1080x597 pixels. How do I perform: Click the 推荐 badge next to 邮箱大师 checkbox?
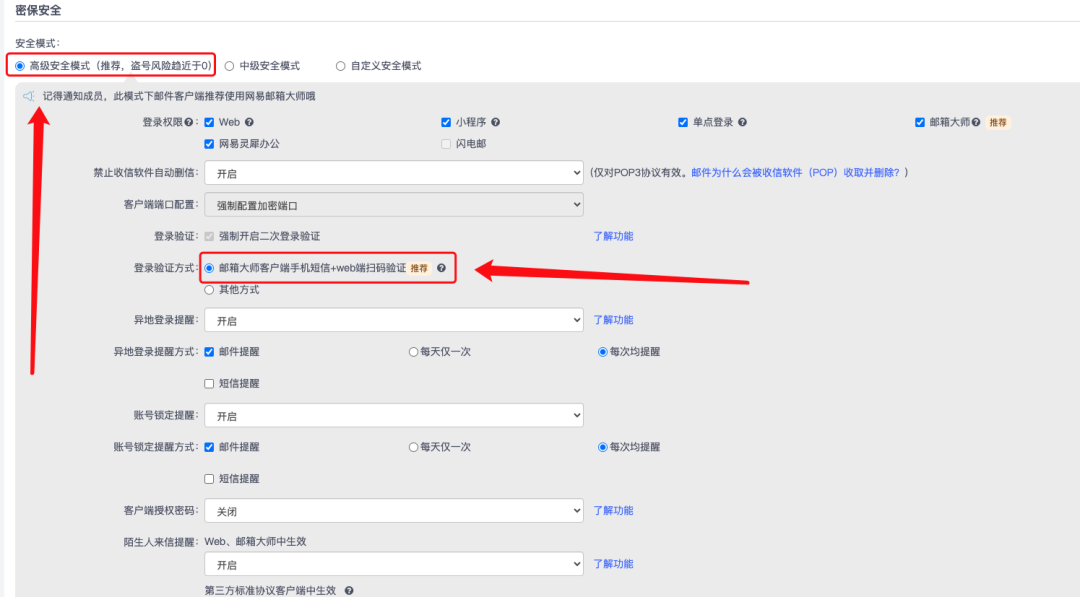pos(997,123)
